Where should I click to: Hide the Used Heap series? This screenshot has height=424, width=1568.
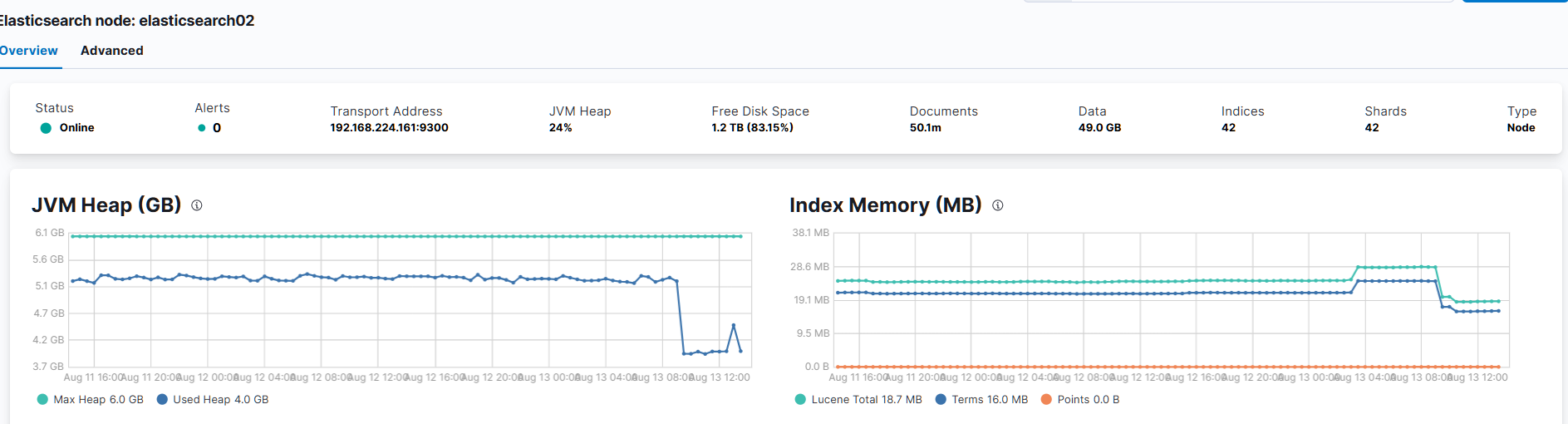pyautogui.click(x=212, y=400)
